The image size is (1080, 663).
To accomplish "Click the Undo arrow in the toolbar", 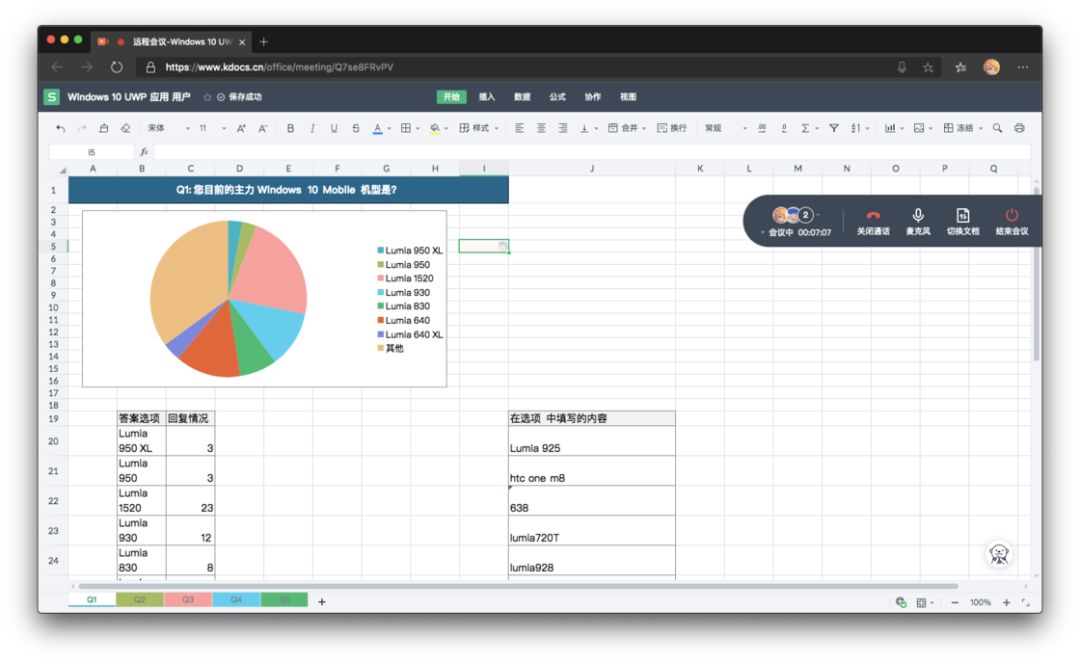I will click(61, 128).
